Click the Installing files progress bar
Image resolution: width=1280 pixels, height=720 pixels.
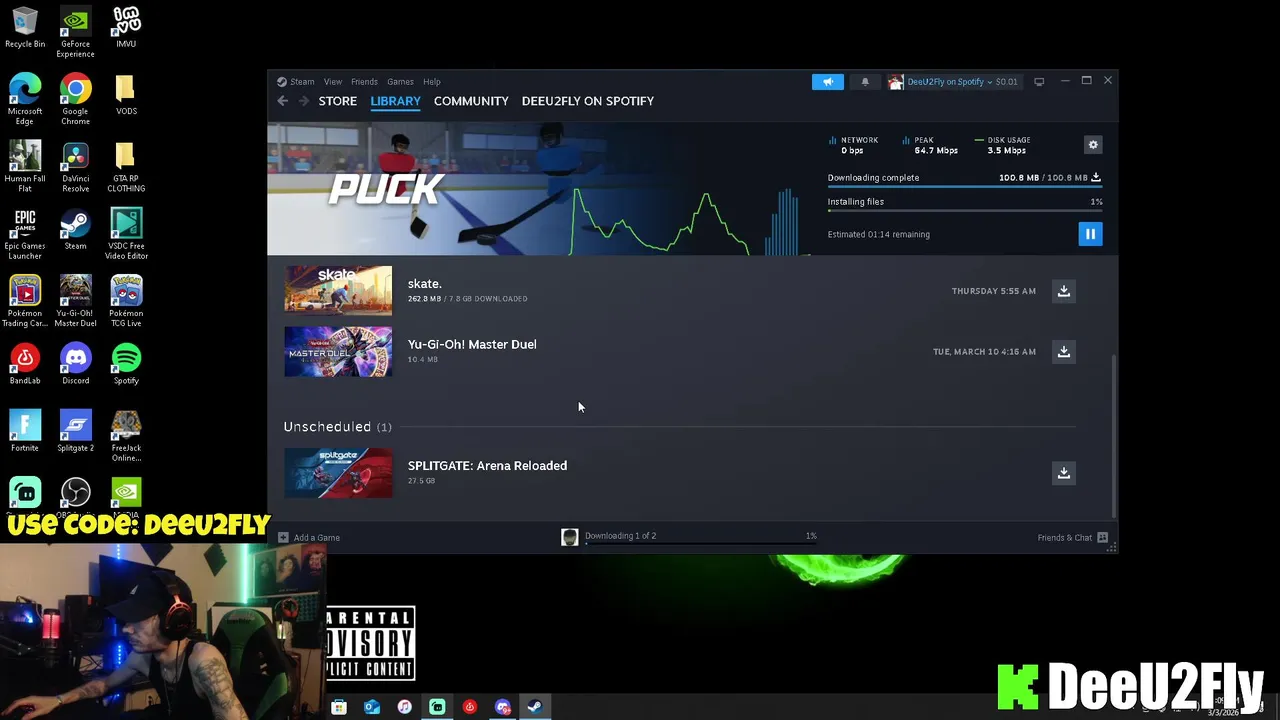(x=965, y=211)
